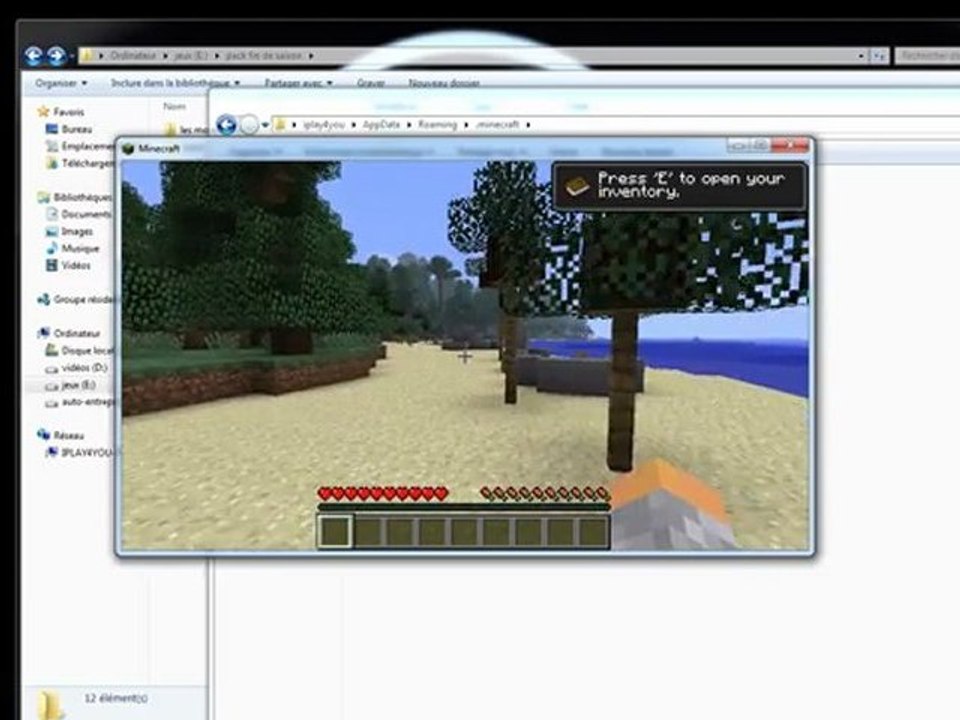The image size is (960, 720).
Task: Click the AppData breadcrumb segment
Action: pos(381,125)
